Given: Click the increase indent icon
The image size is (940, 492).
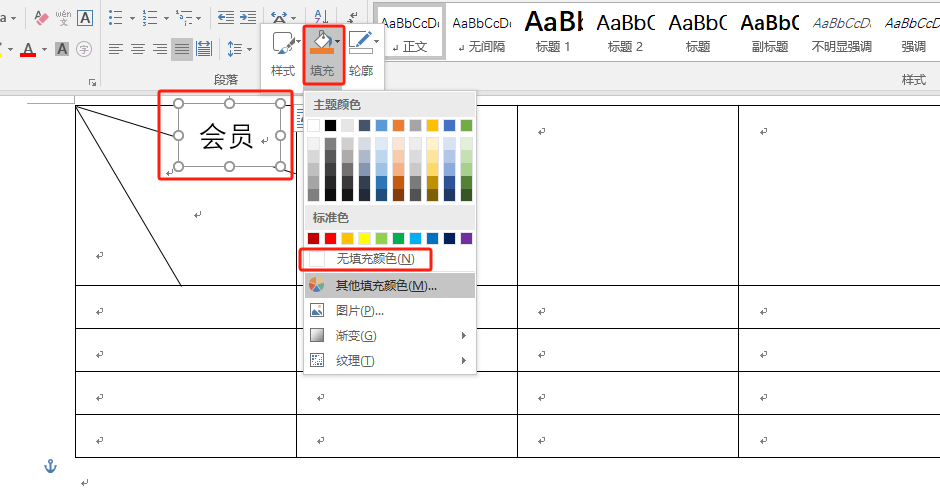Looking at the screenshot, I should click(247, 17).
